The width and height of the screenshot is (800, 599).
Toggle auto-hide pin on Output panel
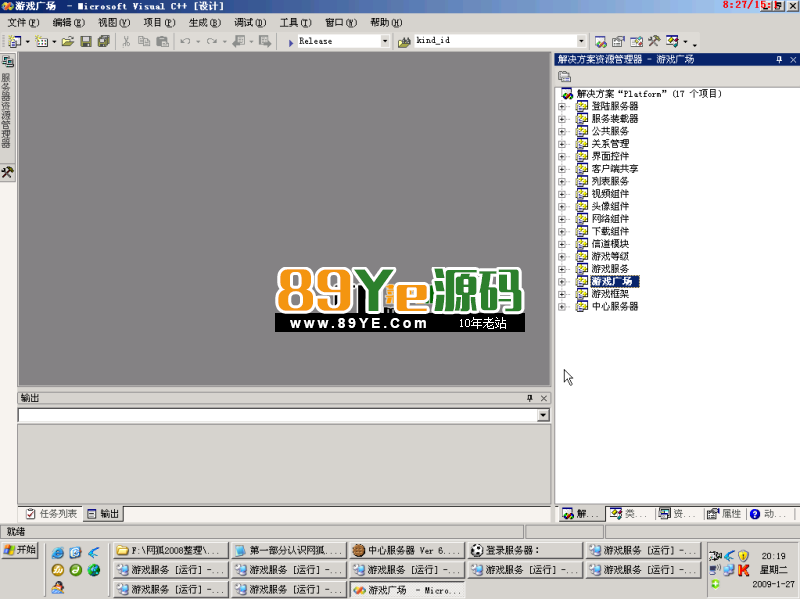tap(530, 398)
